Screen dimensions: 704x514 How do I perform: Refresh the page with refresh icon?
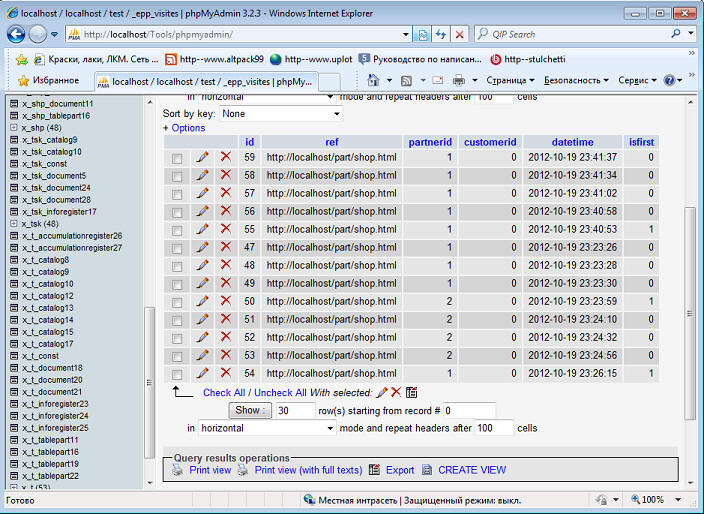point(441,34)
